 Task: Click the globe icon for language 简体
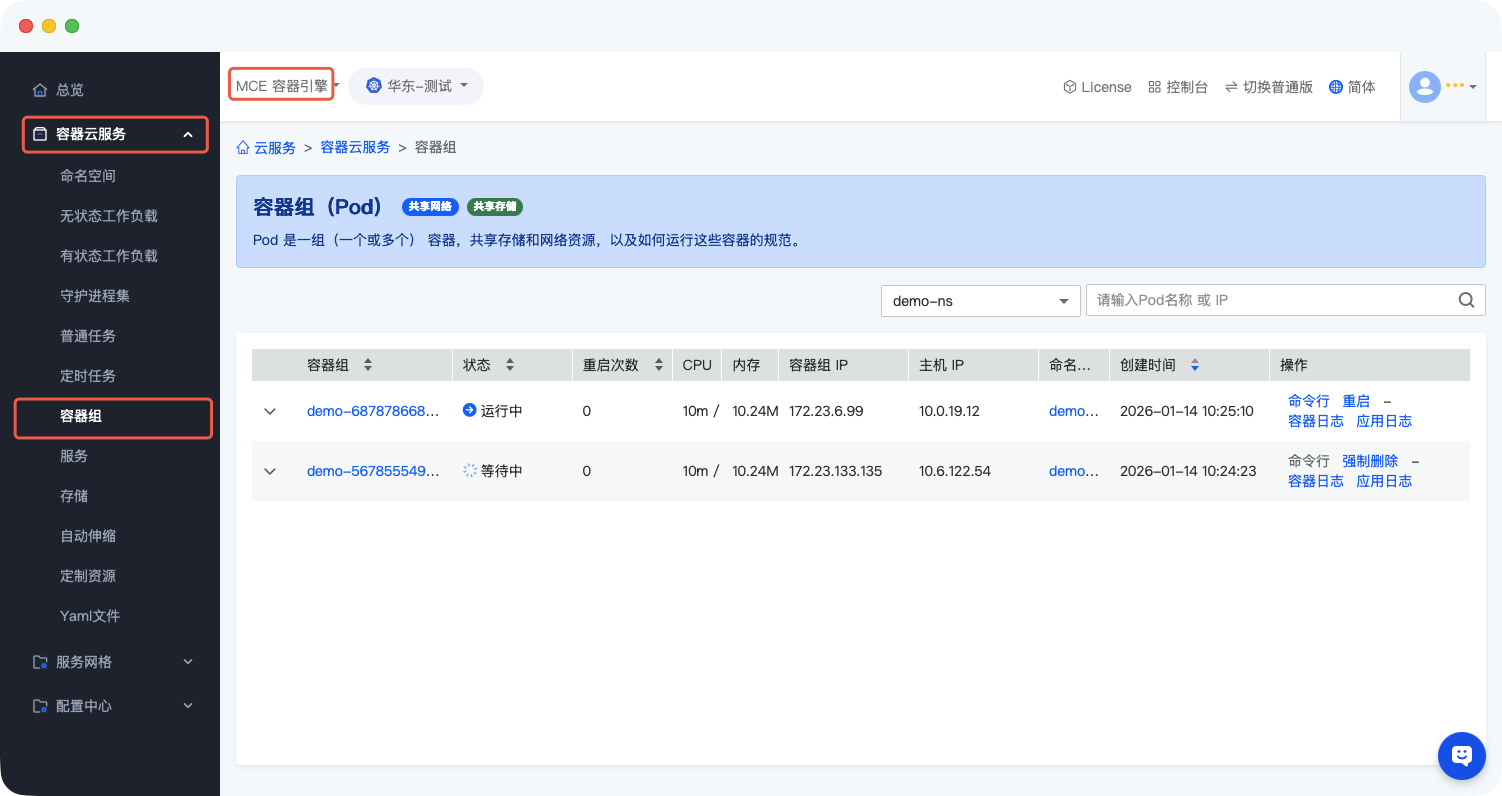click(1335, 87)
